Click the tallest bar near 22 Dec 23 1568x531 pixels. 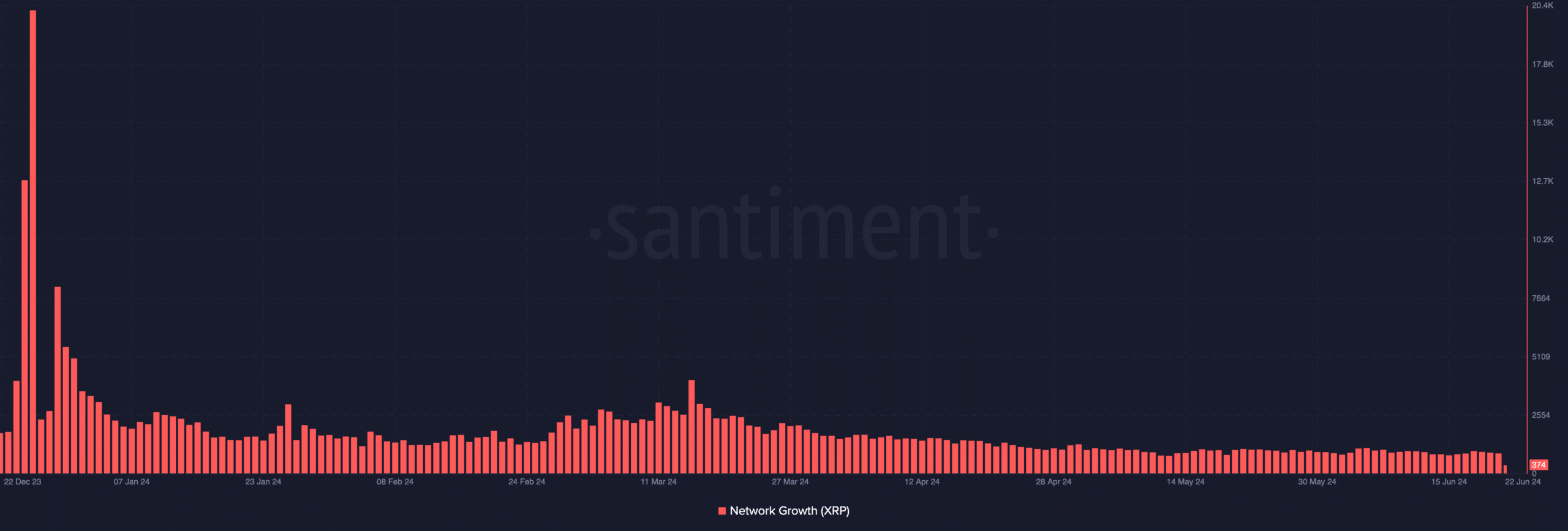pyautogui.click(x=32, y=242)
